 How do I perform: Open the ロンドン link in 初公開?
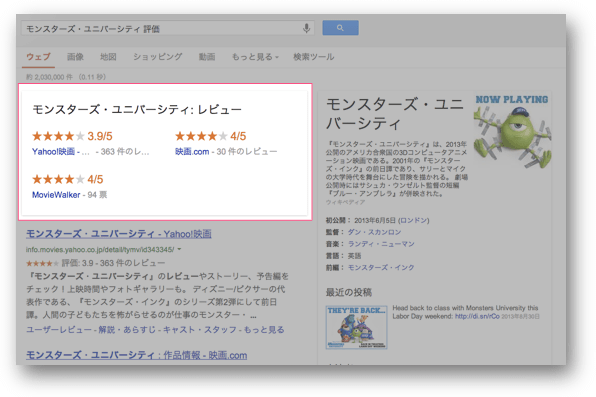(414, 221)
